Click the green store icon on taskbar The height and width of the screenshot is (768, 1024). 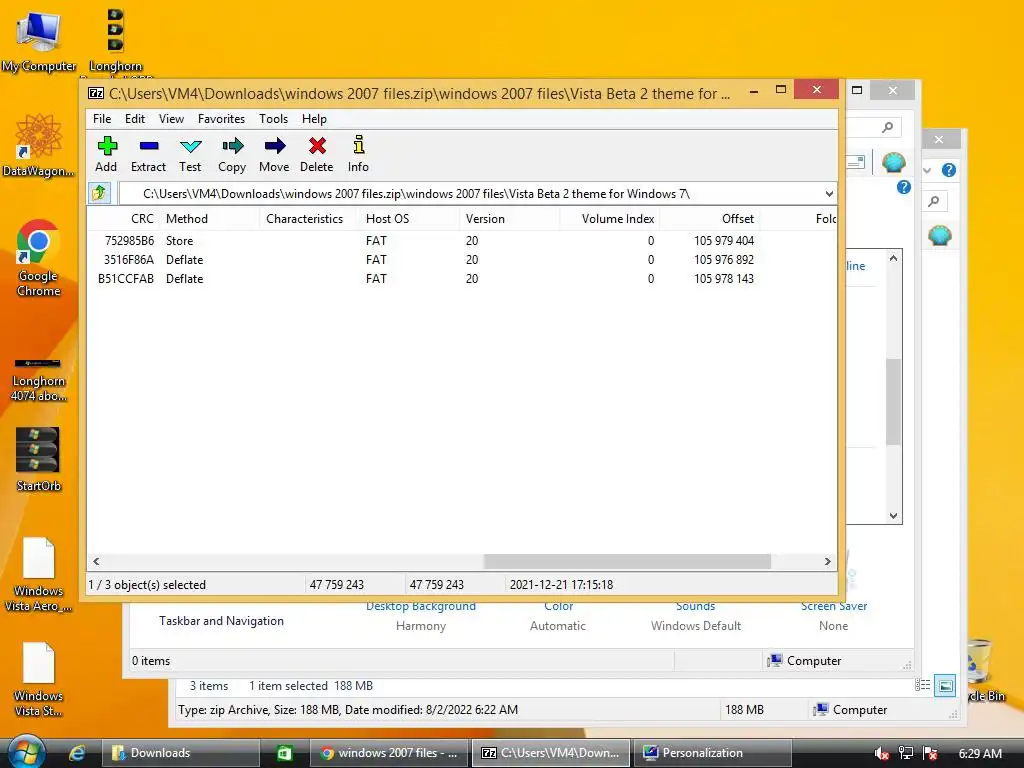point(284,753)
